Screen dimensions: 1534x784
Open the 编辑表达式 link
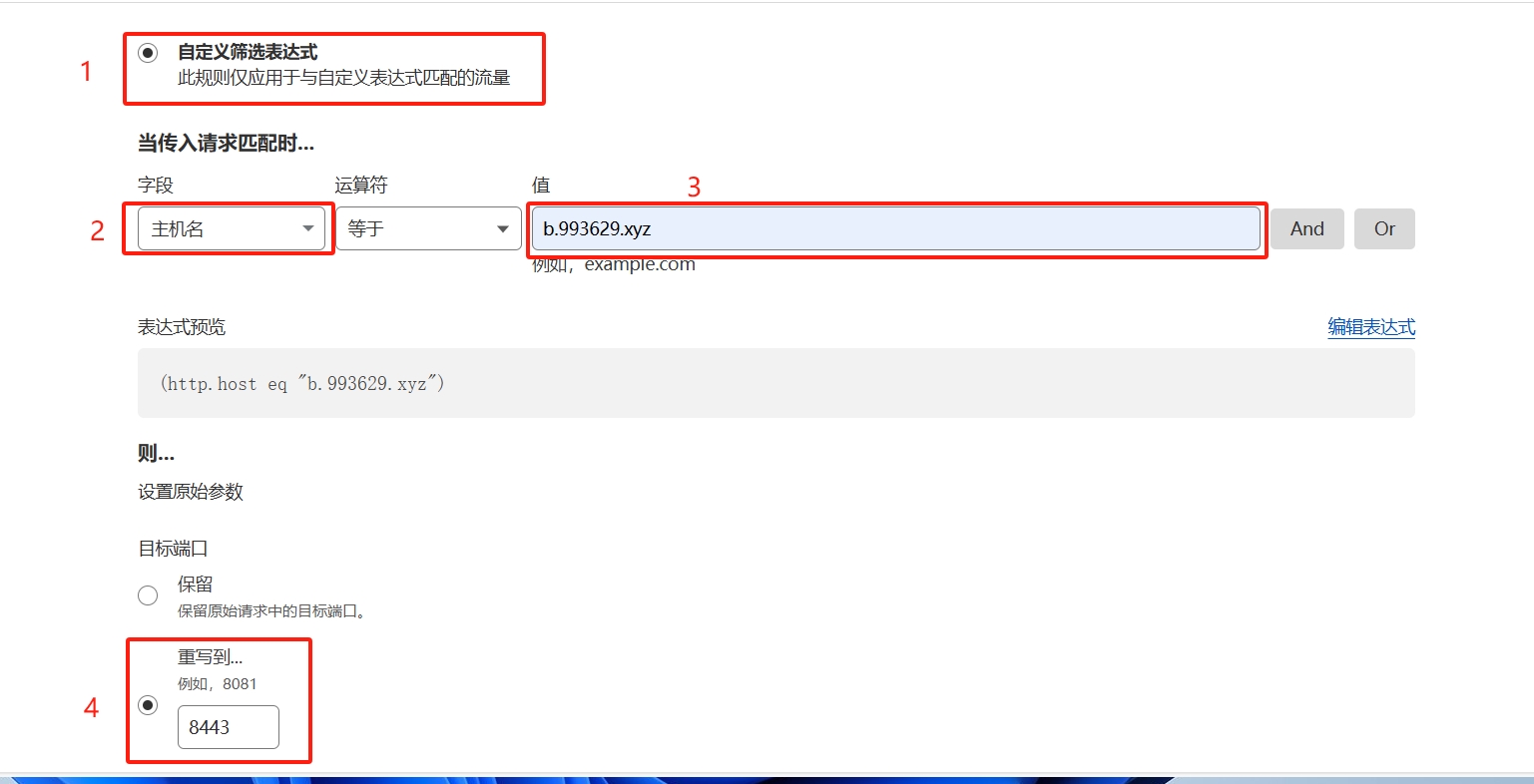click(x=1370, y=327)
